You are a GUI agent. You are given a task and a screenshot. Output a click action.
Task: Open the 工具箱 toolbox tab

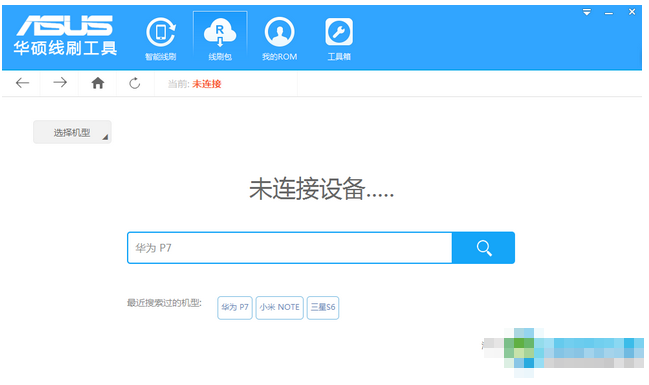pos(339,39)
